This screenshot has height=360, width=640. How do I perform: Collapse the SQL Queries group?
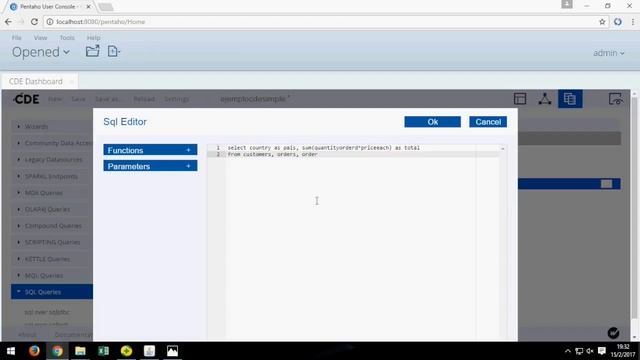[x=52, y=292]
